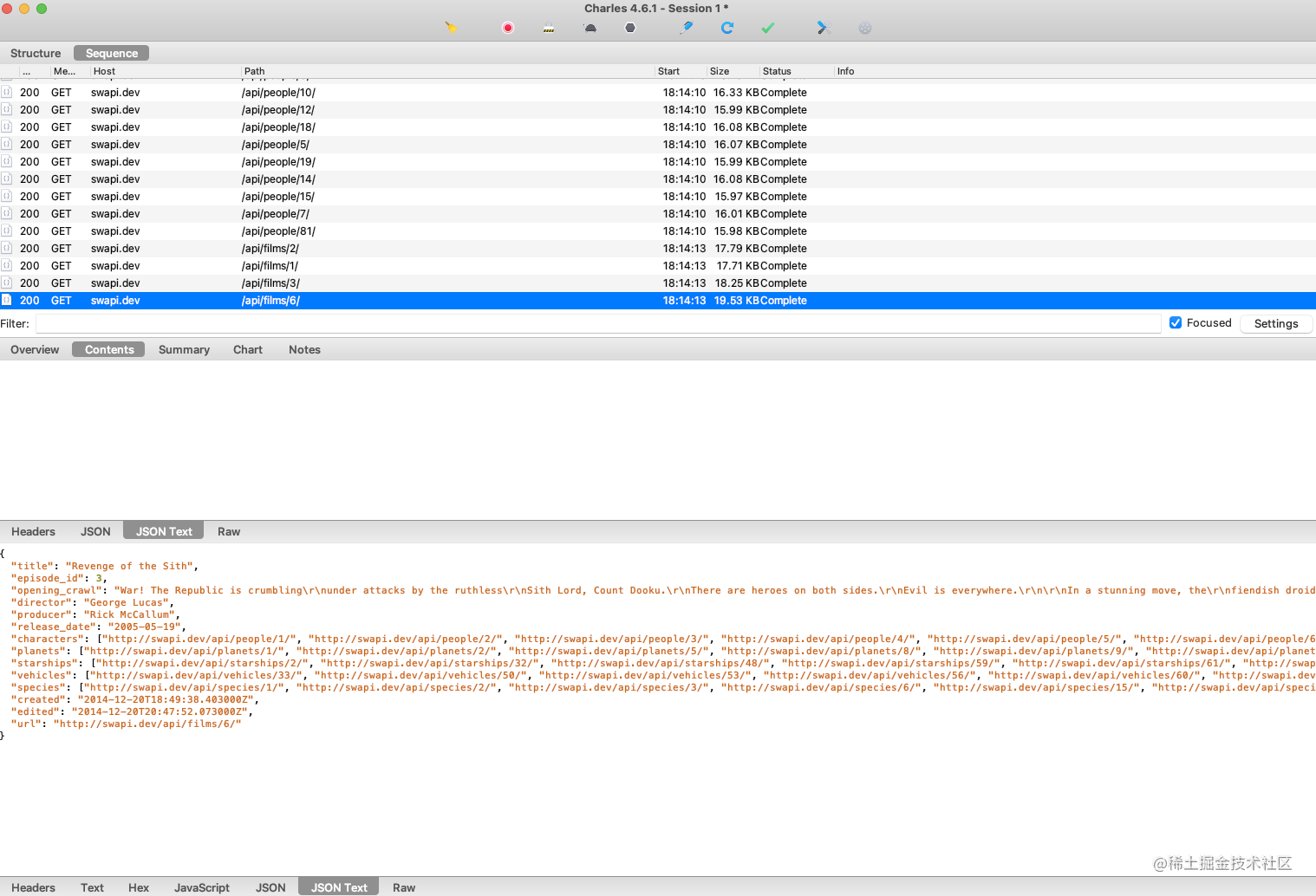Image resolution: width=1316 pixels, height=896 pixels.
Task: Open the response Hex tab
Action: [139, 887]
